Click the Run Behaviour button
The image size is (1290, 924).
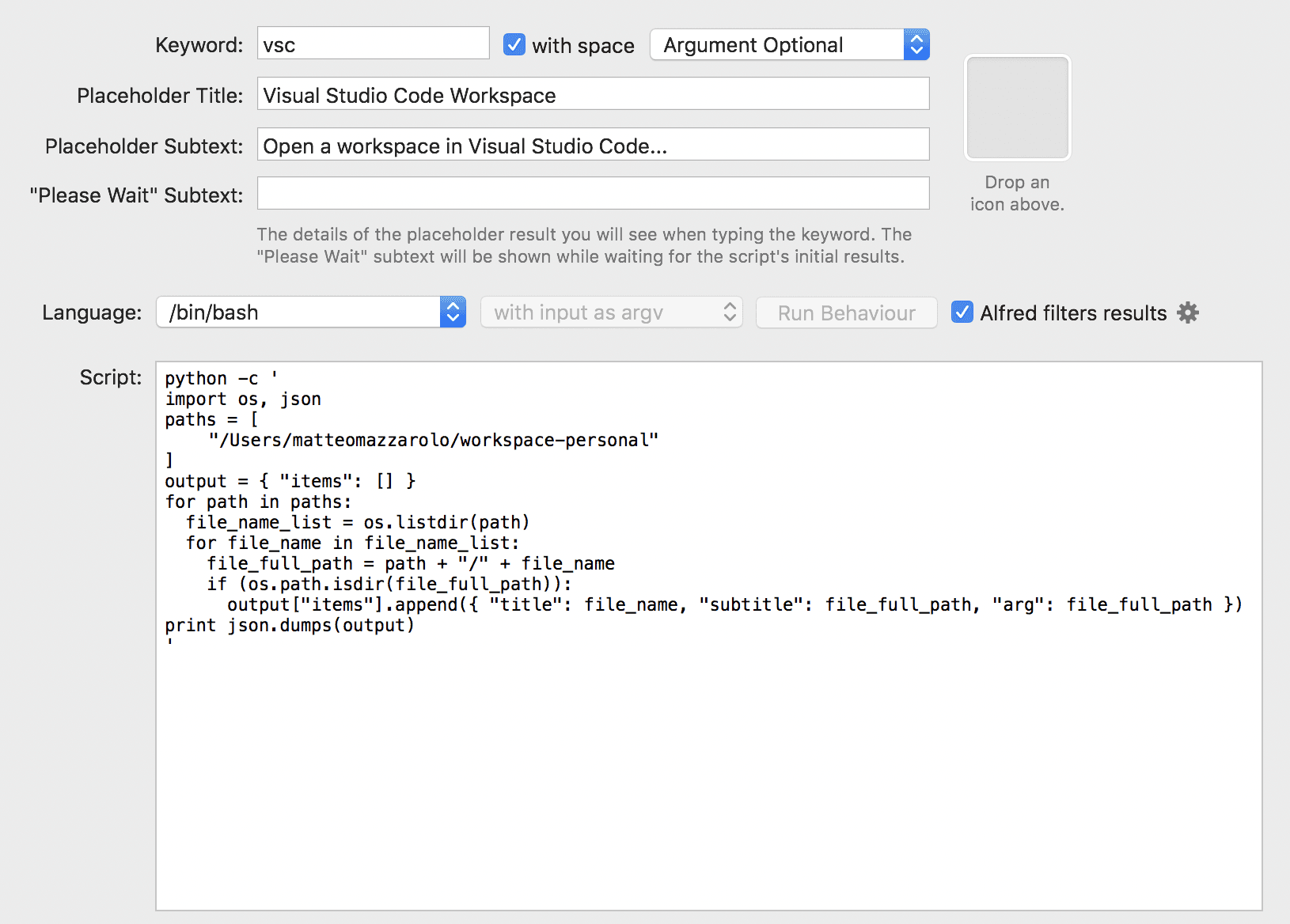847,312
